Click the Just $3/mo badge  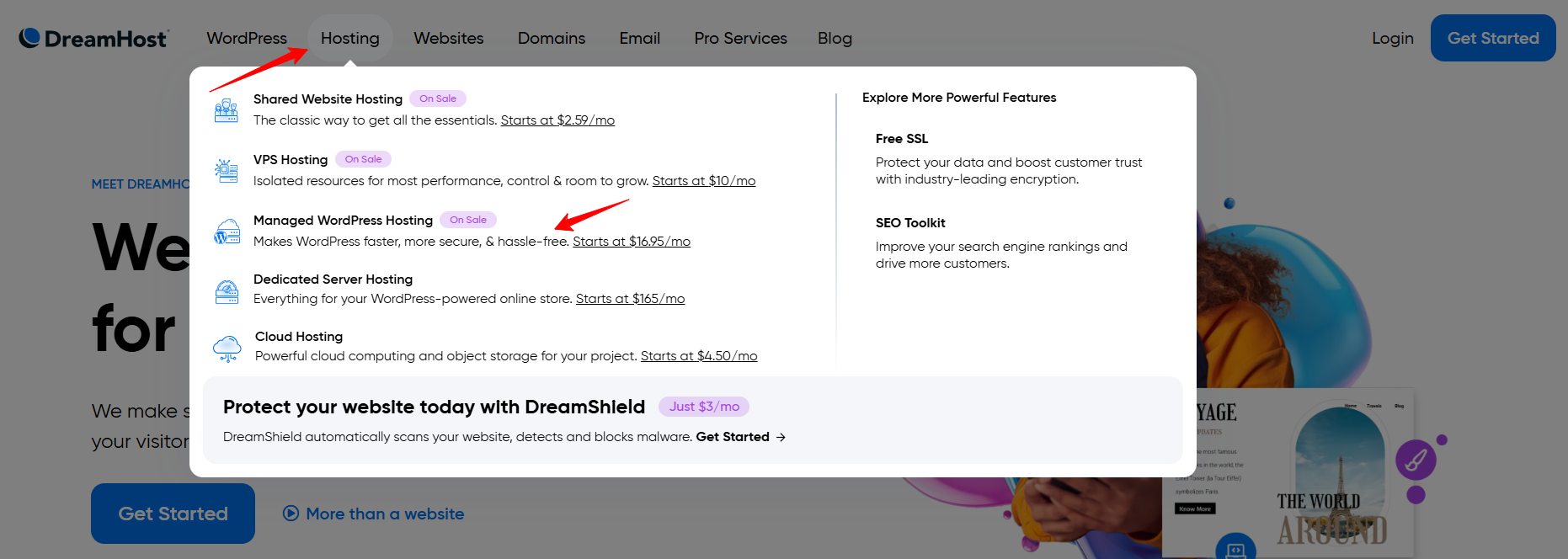[x=704, y=407]
